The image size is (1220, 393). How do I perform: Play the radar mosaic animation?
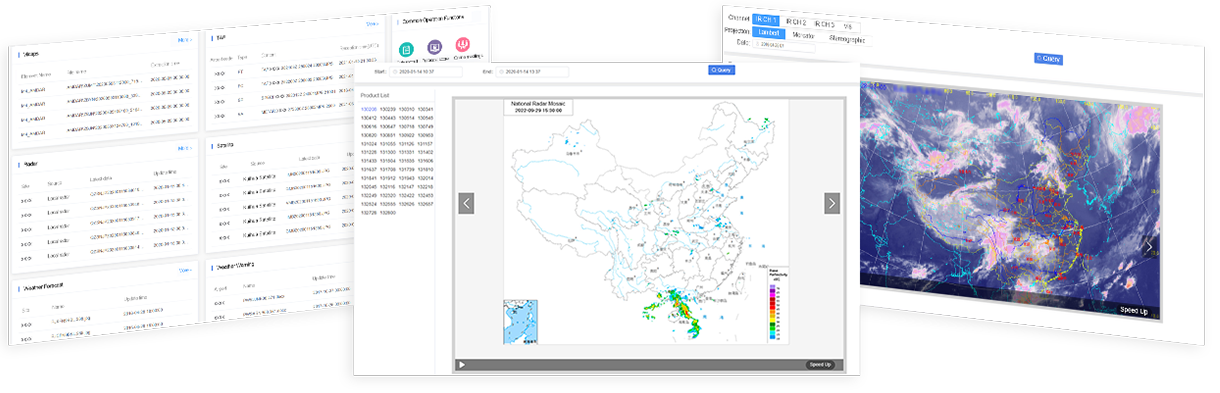pyautogui.click(x=462, y=364)
